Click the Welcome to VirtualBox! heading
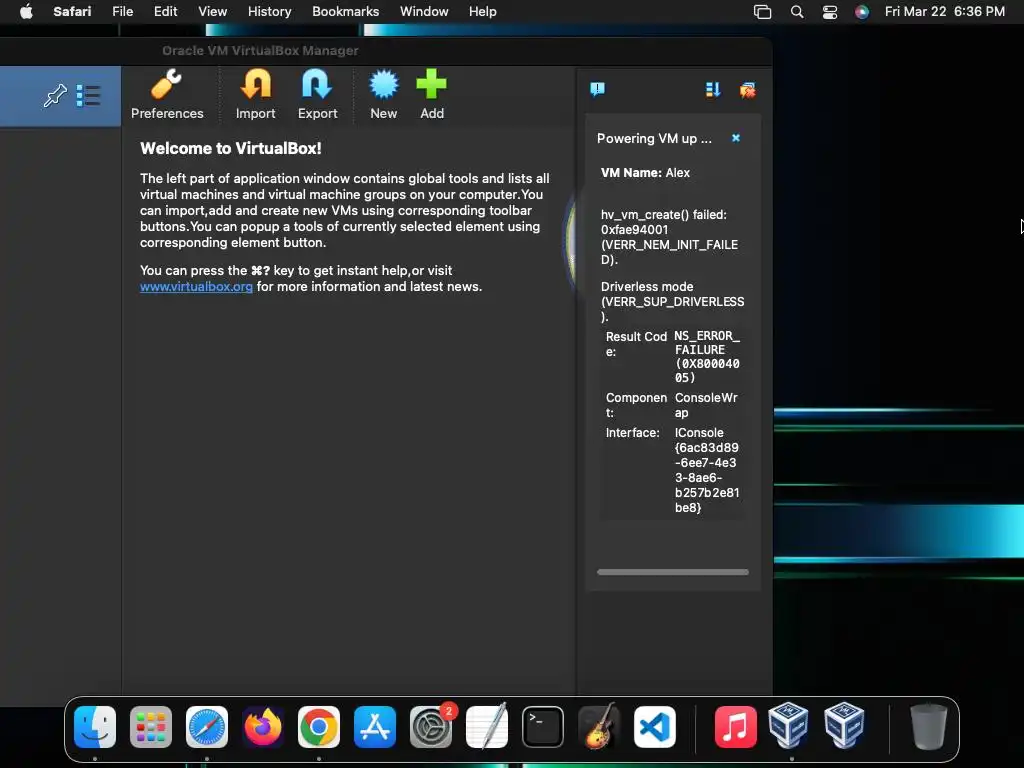The image size is (1024, 768). tap(231, 148)
